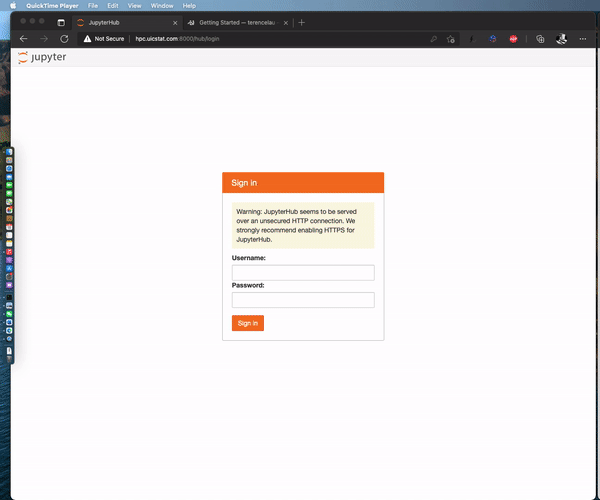This screenshot has width=600, height=500.
Task: Click the Password: label
Action: (248, 285)
